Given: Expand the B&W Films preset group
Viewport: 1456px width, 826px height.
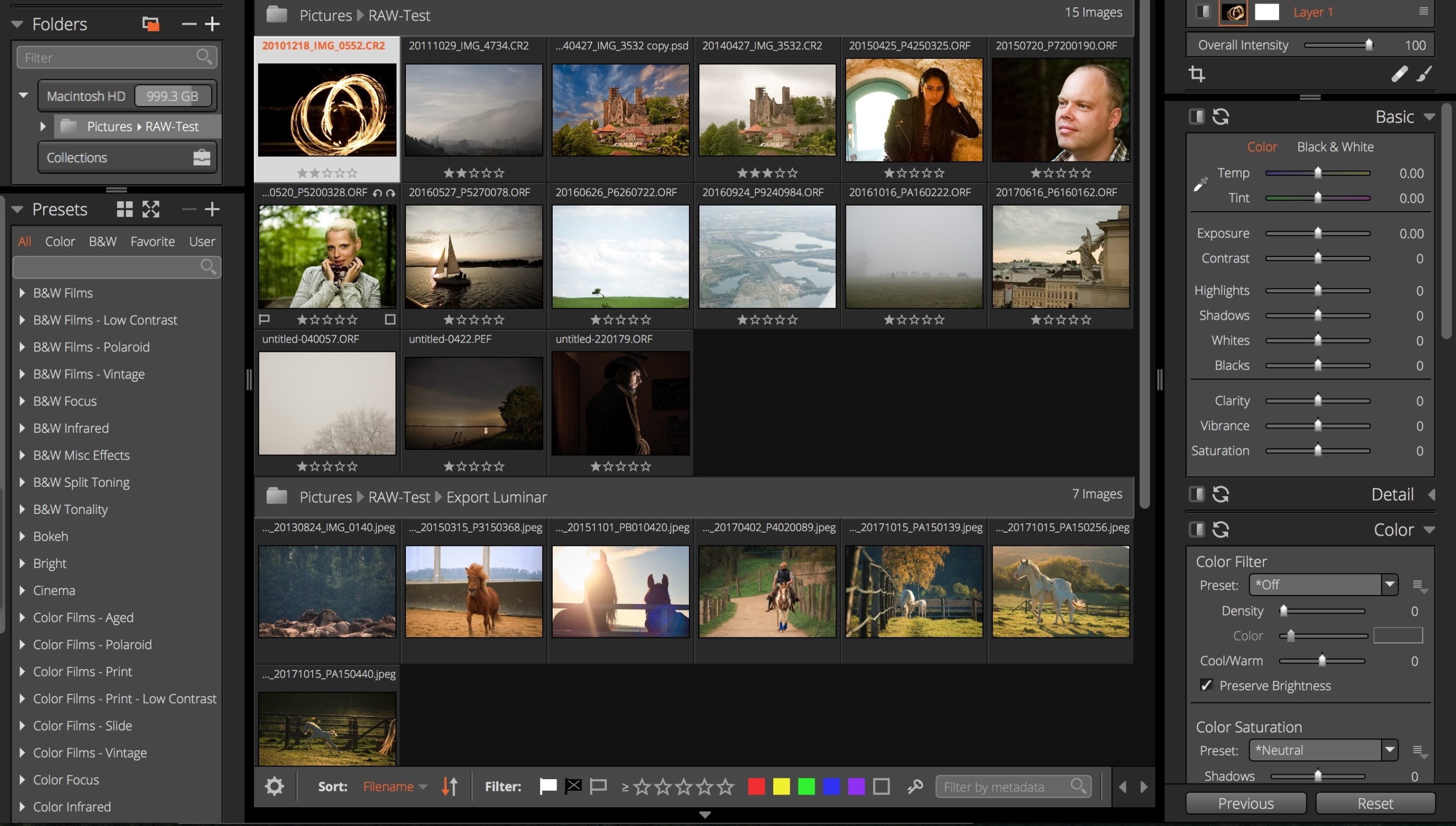Looking at the screenshot, I should click(22, 293).
